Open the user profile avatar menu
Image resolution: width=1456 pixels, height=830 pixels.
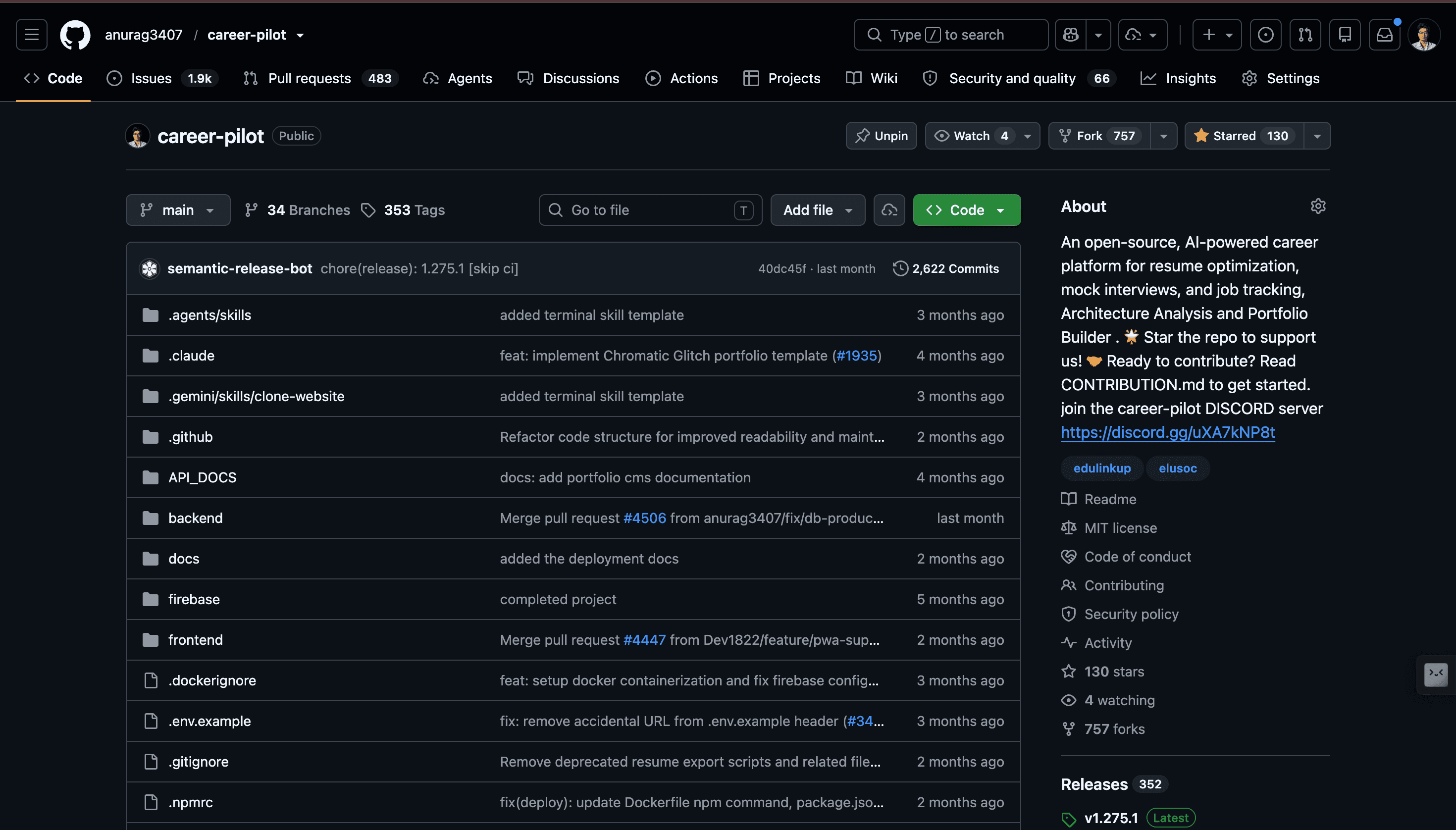pyautogui.click(x=1424, y=35)
